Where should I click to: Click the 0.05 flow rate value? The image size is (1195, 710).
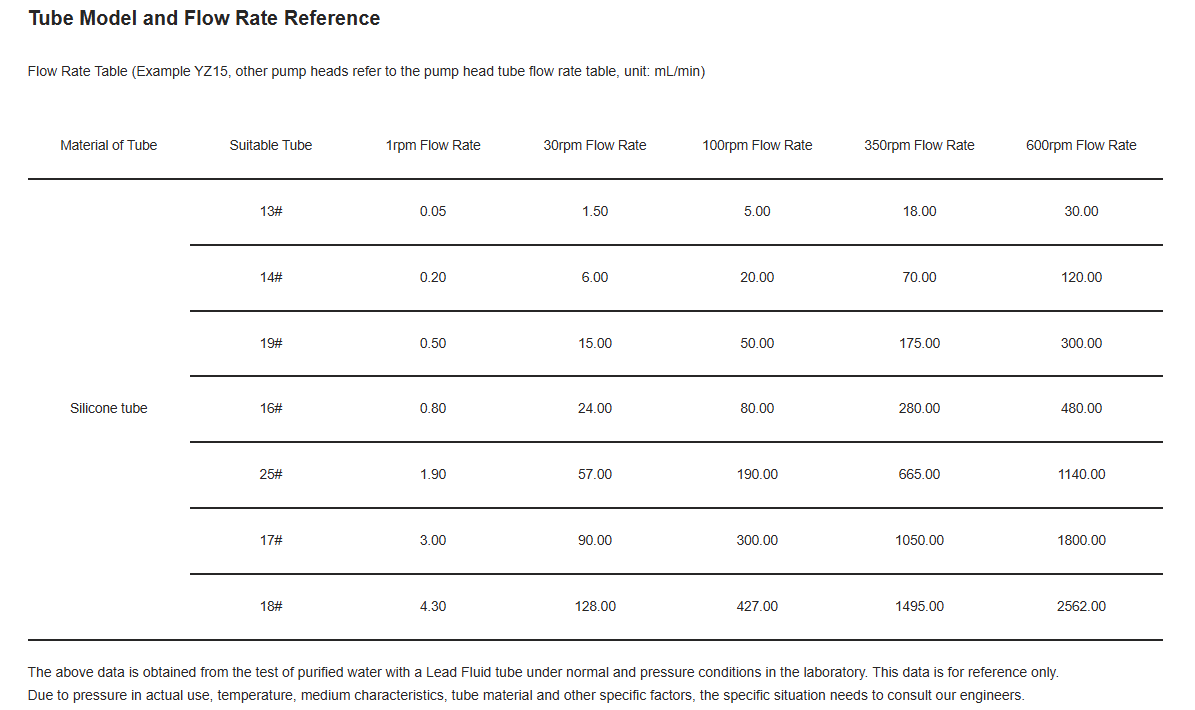tap(433, 211)
